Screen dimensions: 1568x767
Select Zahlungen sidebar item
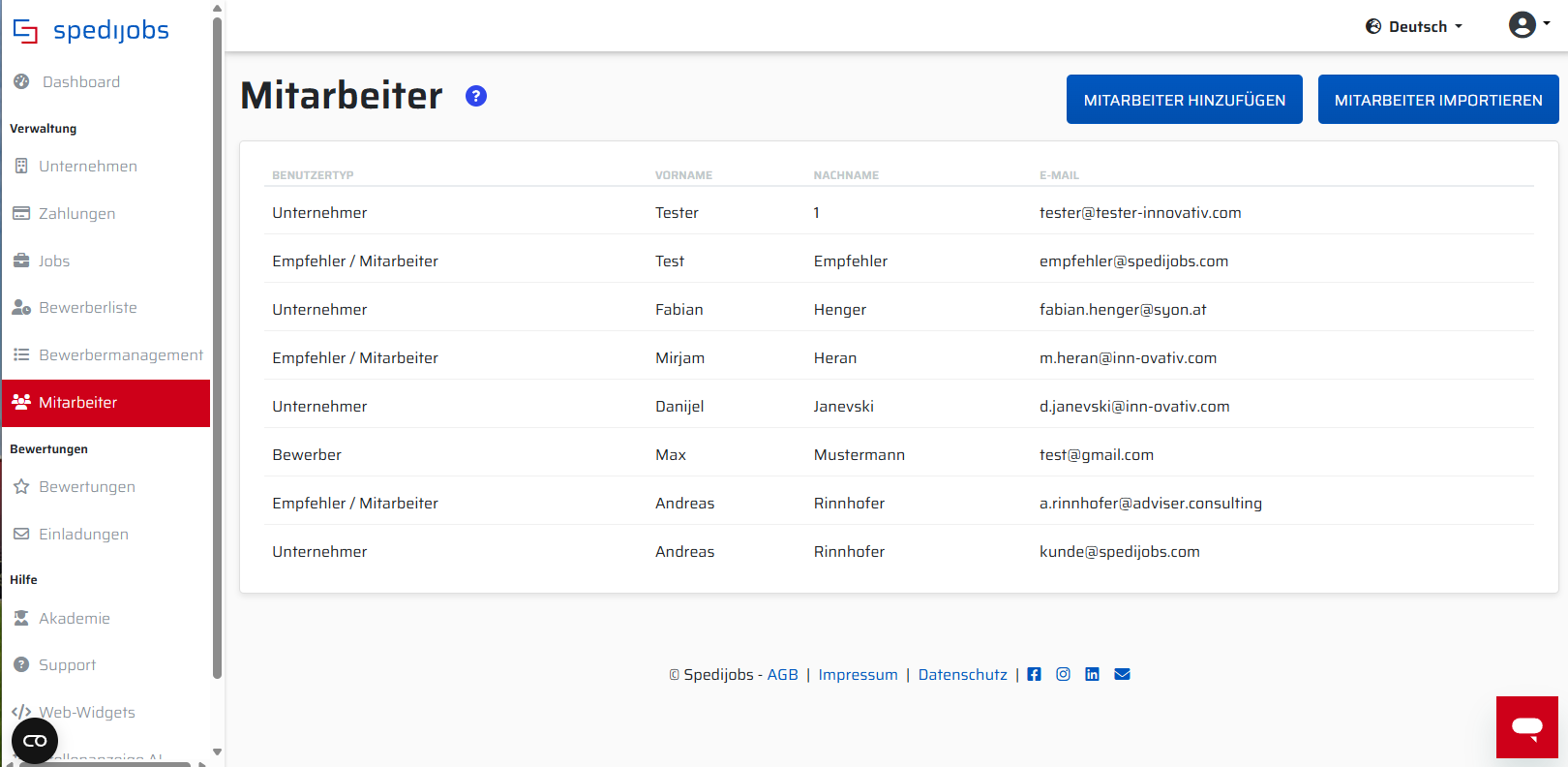coord(64,214)
